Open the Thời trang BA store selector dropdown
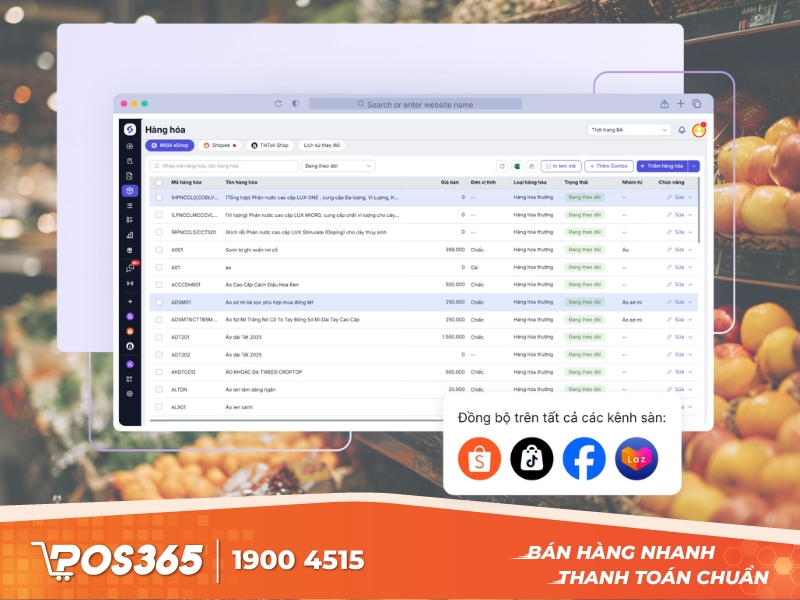 630,131
